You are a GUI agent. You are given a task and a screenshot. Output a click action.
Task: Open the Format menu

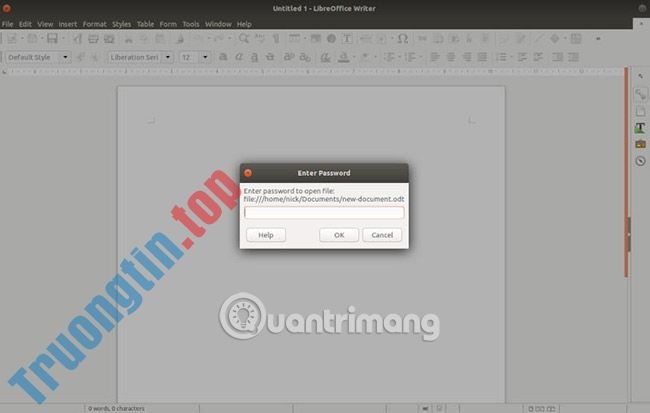click(x=95, y=24)
